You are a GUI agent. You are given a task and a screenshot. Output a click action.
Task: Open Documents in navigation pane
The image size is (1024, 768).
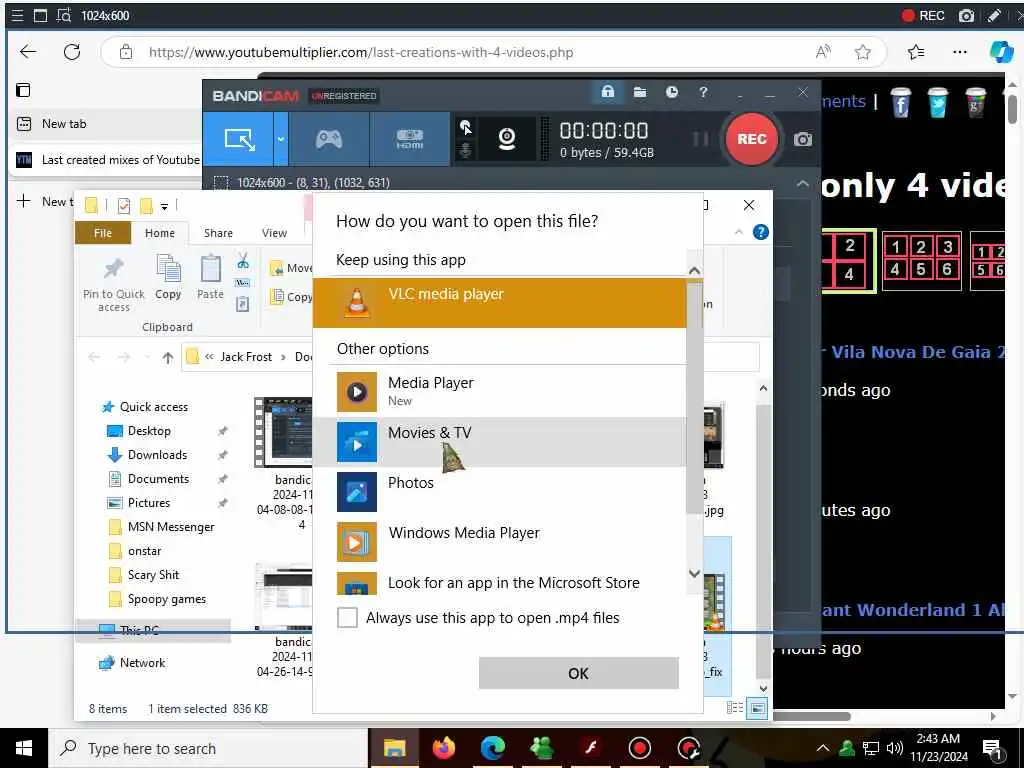[x=158, y=479]
